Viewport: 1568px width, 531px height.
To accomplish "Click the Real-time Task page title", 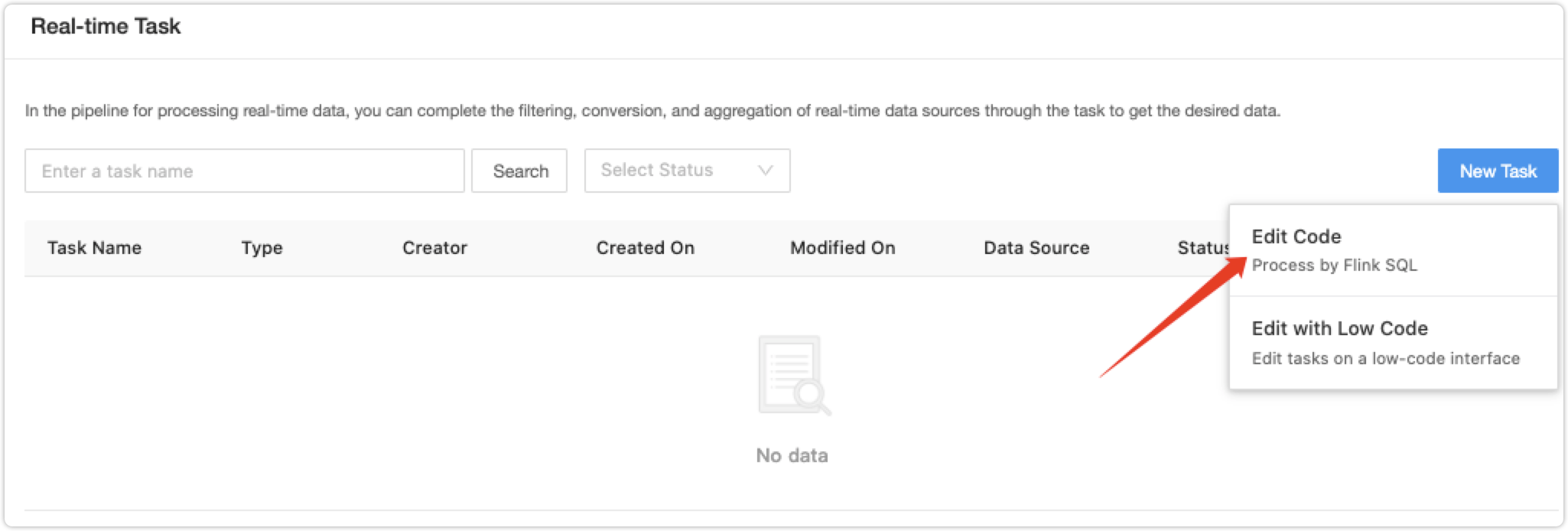I will tap(106, 25).
